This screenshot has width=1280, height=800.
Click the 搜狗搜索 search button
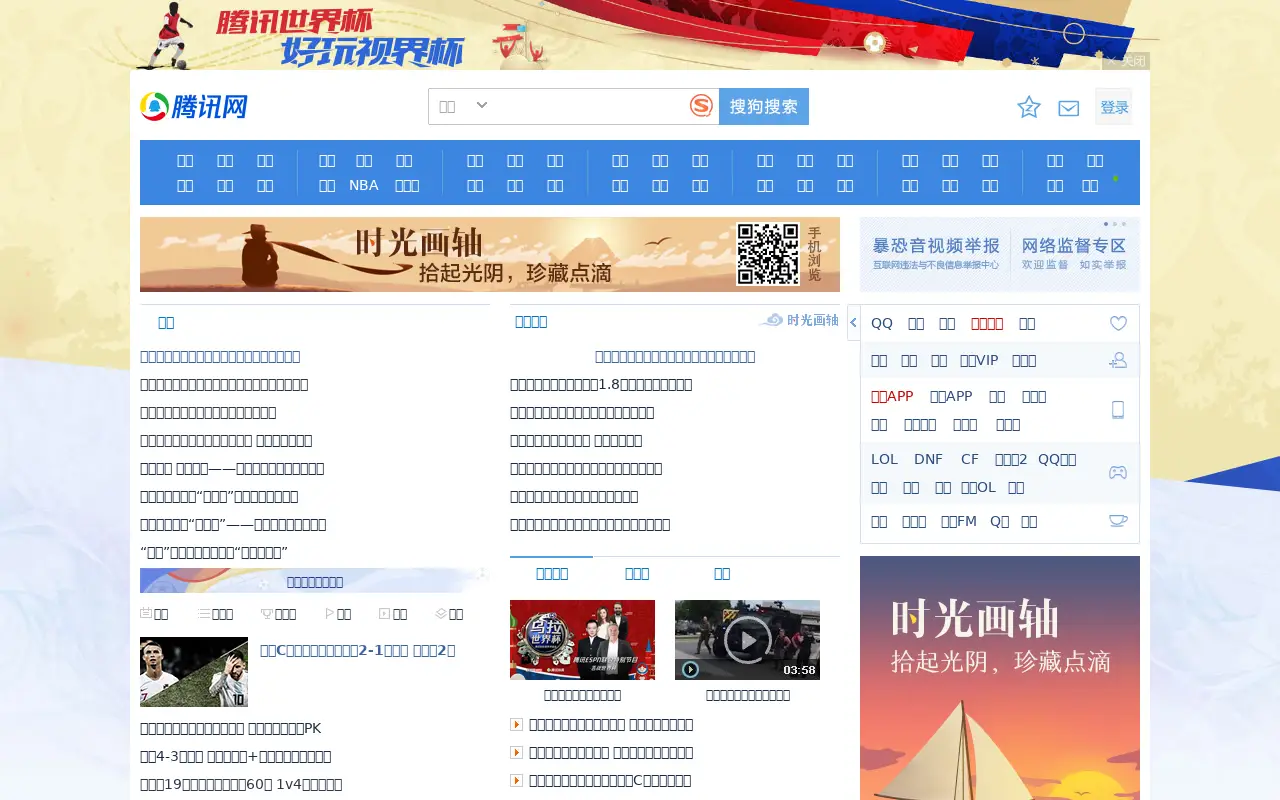[764, 106]
